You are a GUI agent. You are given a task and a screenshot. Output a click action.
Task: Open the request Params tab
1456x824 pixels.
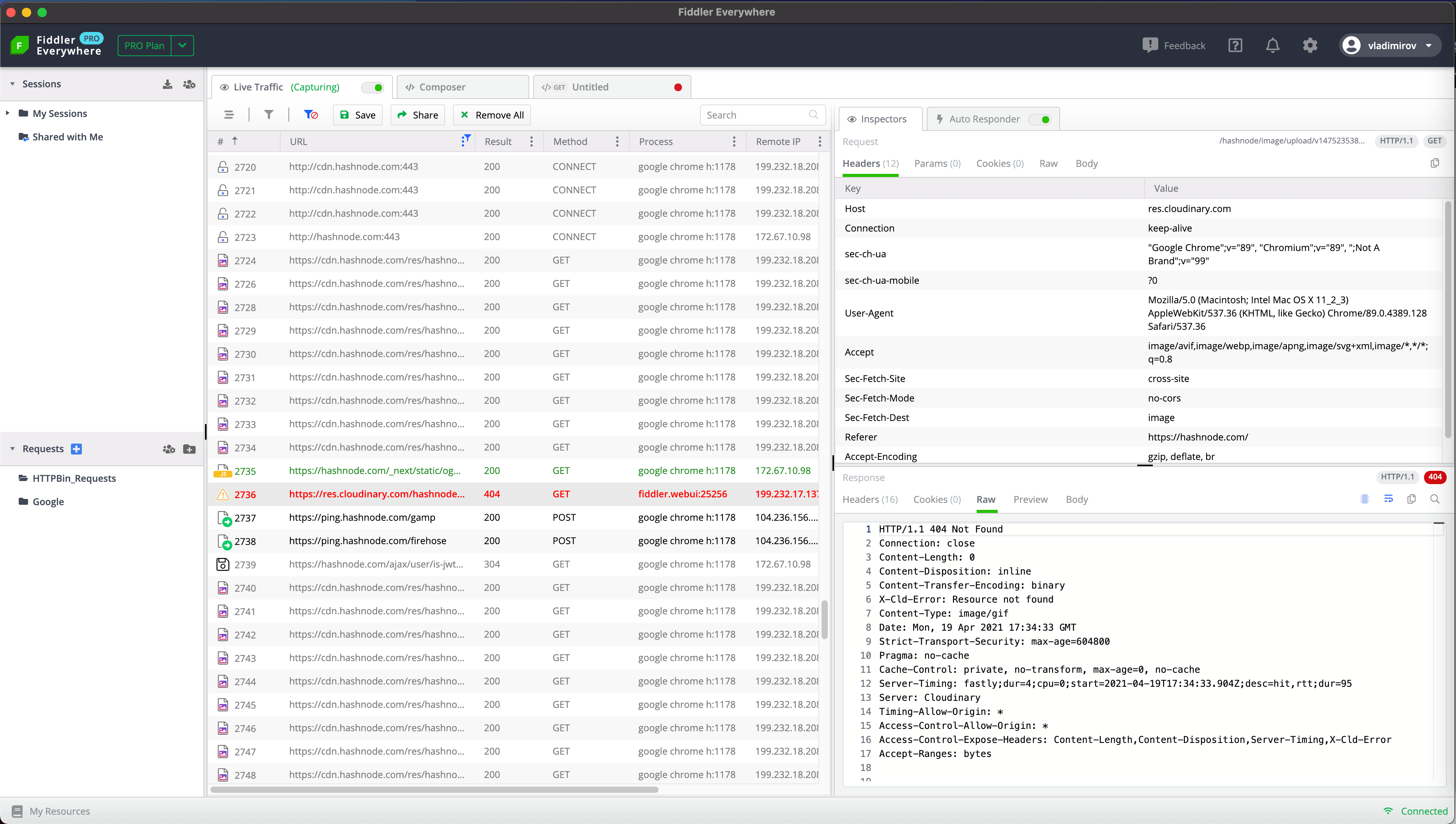pos(937,164)
